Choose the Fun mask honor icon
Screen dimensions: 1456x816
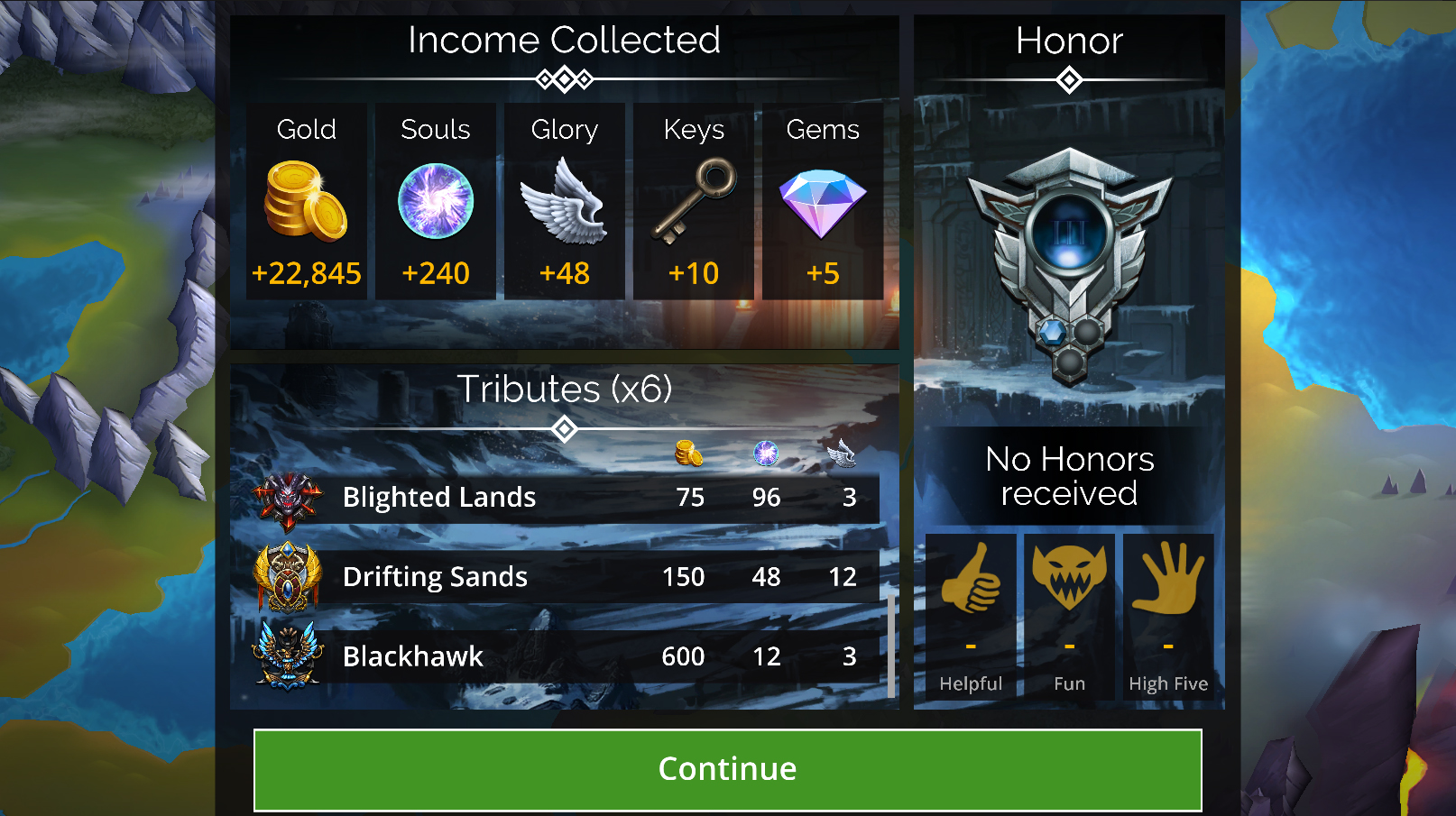[x=1069, y=577]
